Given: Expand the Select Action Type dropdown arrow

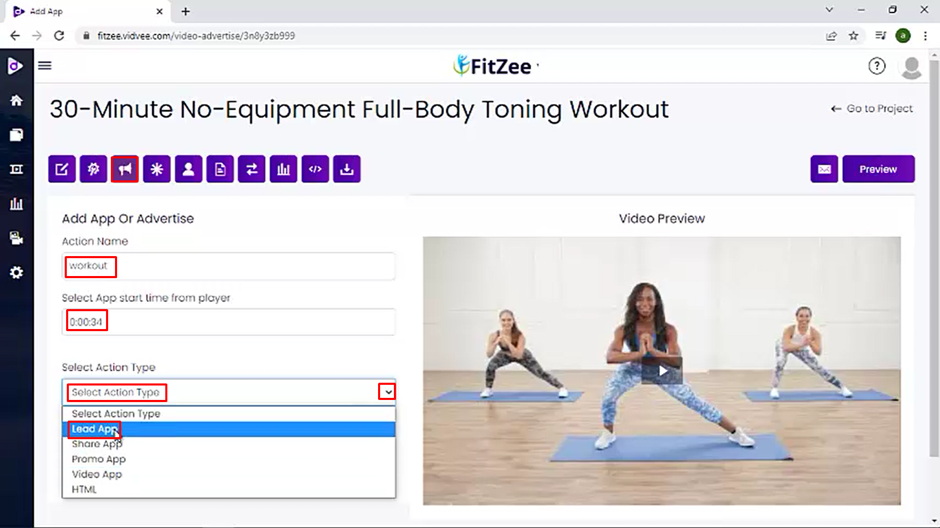Looking at the screenshot, I should 387,392.
